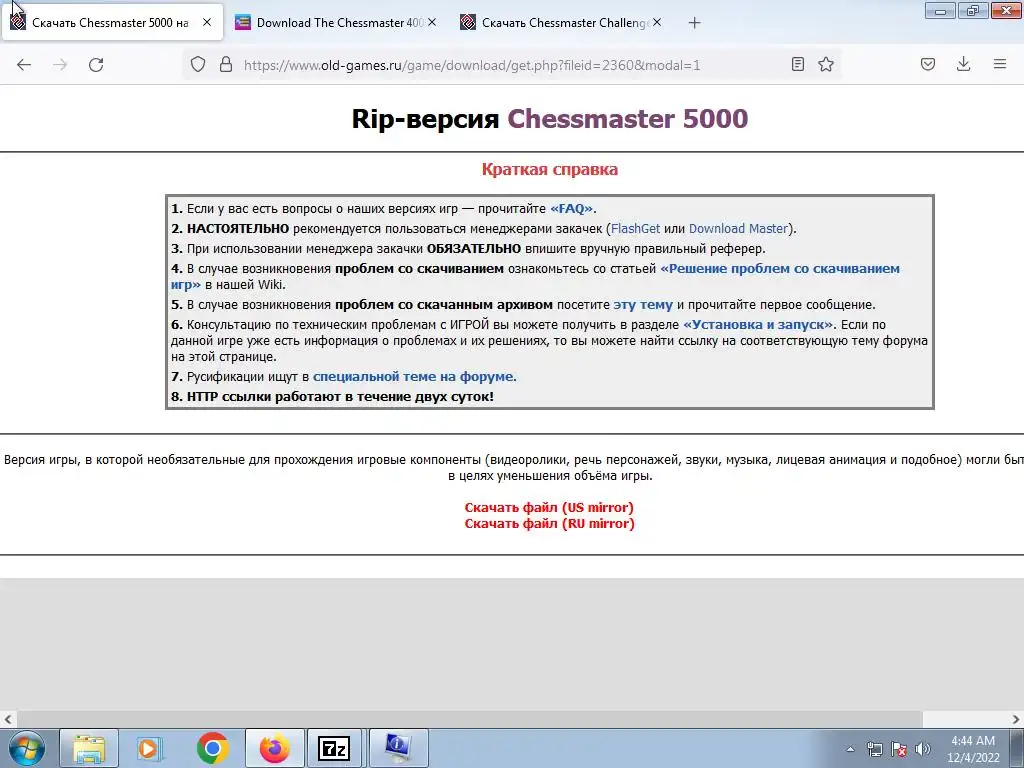The image size is (1024, 768).
Task: Open the FlashGet link
Action: [635, 229]
